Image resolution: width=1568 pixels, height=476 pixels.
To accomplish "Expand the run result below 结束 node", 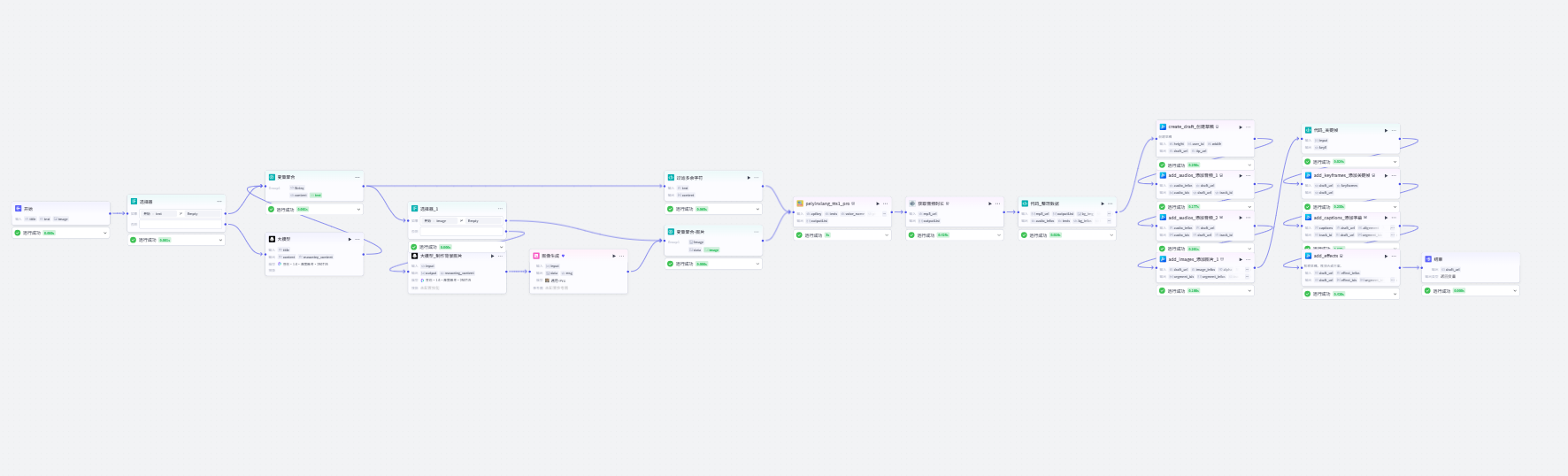I will tap(1515, 291).
